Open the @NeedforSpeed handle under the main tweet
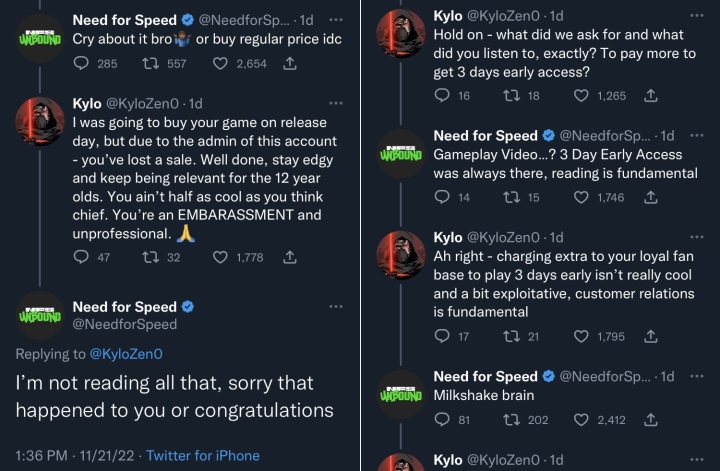 click(x=125, y=324)
